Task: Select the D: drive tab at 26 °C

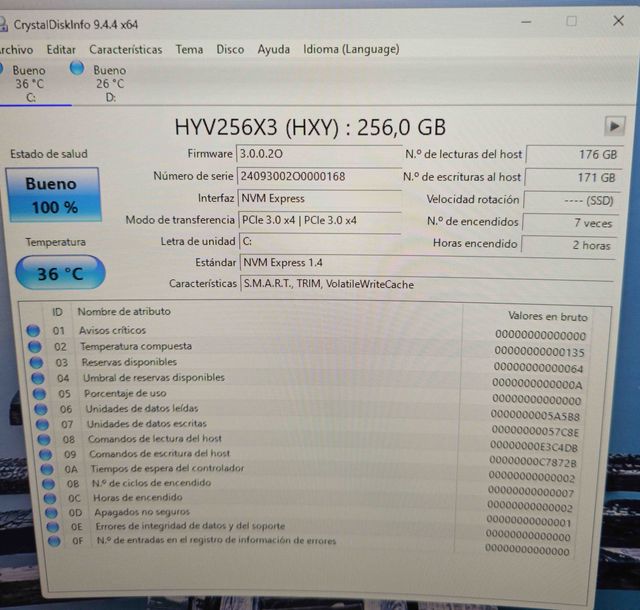Action: (109, 84)
